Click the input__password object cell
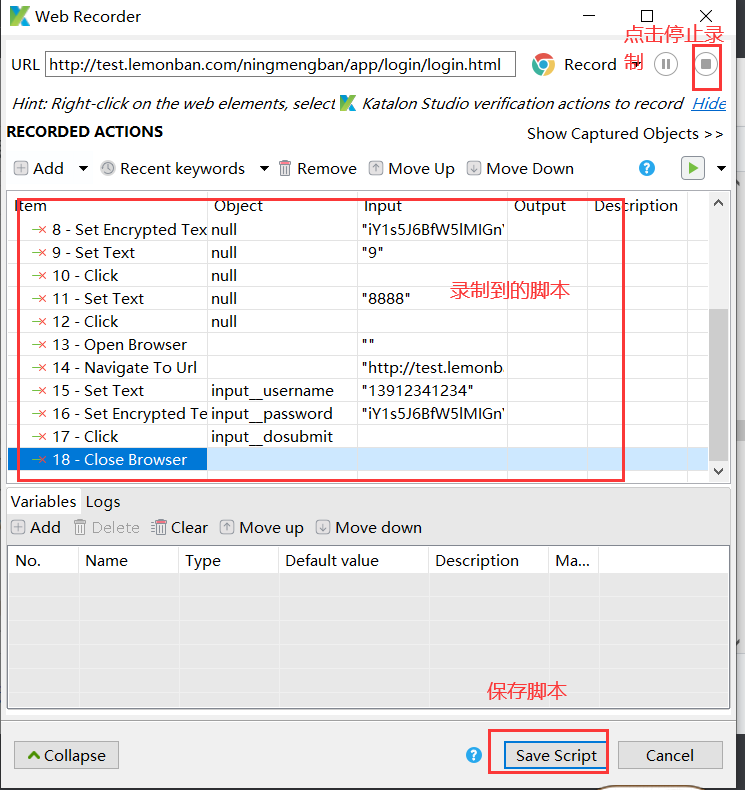The width and height of the screenshot is (745, 790). click(282, 414)
